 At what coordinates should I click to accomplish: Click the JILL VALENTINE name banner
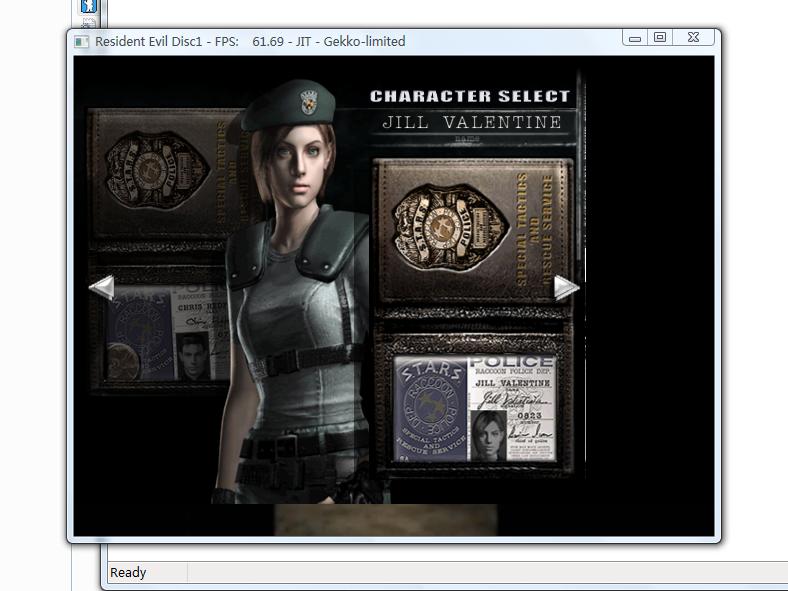(473, 123)
